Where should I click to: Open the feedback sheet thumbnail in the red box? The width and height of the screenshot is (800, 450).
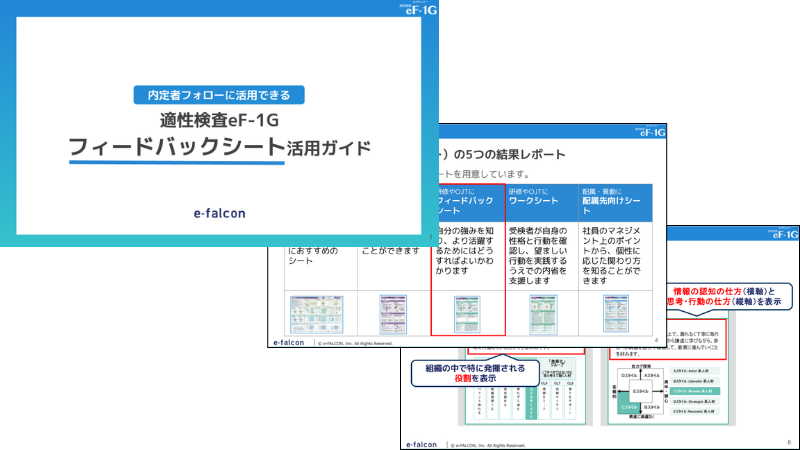(x=467, y=314)
